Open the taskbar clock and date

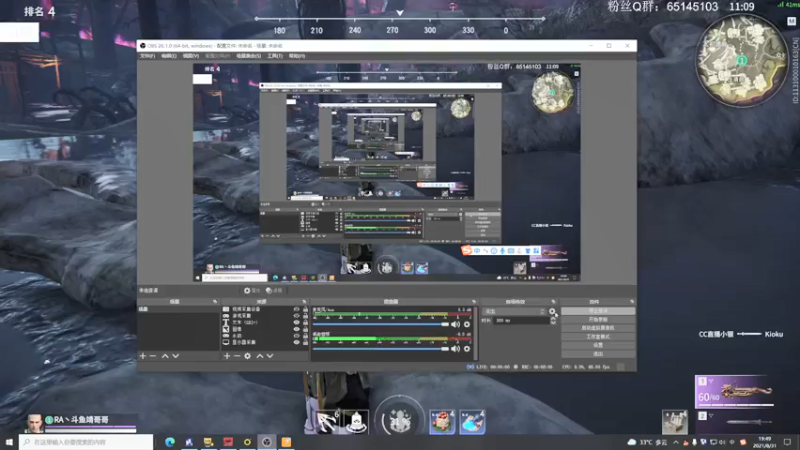[x=764, y=442]
